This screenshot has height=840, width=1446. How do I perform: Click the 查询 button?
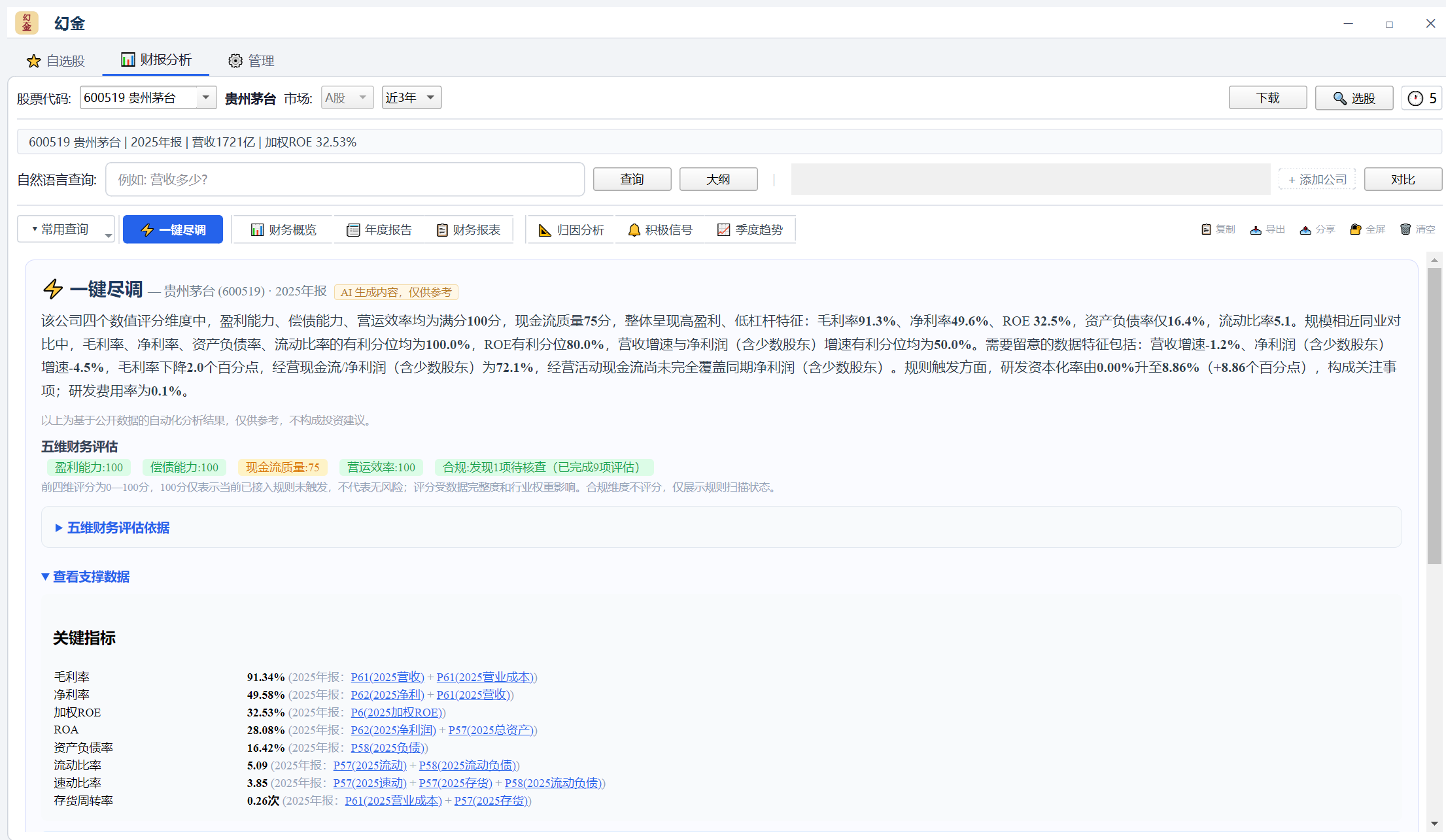(632, 179)
